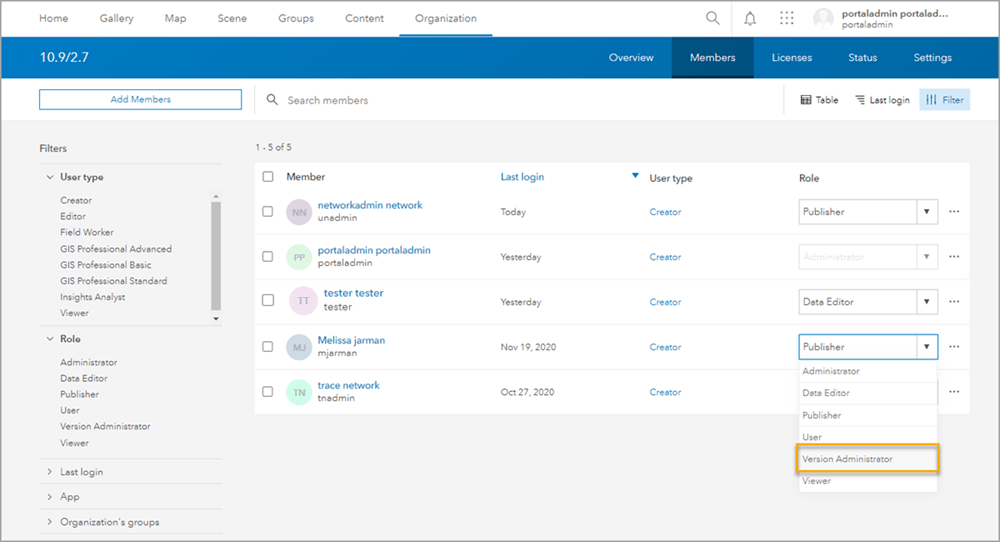
Task: Click the search magnifier icon in header
Action: [x=712, y=18]
